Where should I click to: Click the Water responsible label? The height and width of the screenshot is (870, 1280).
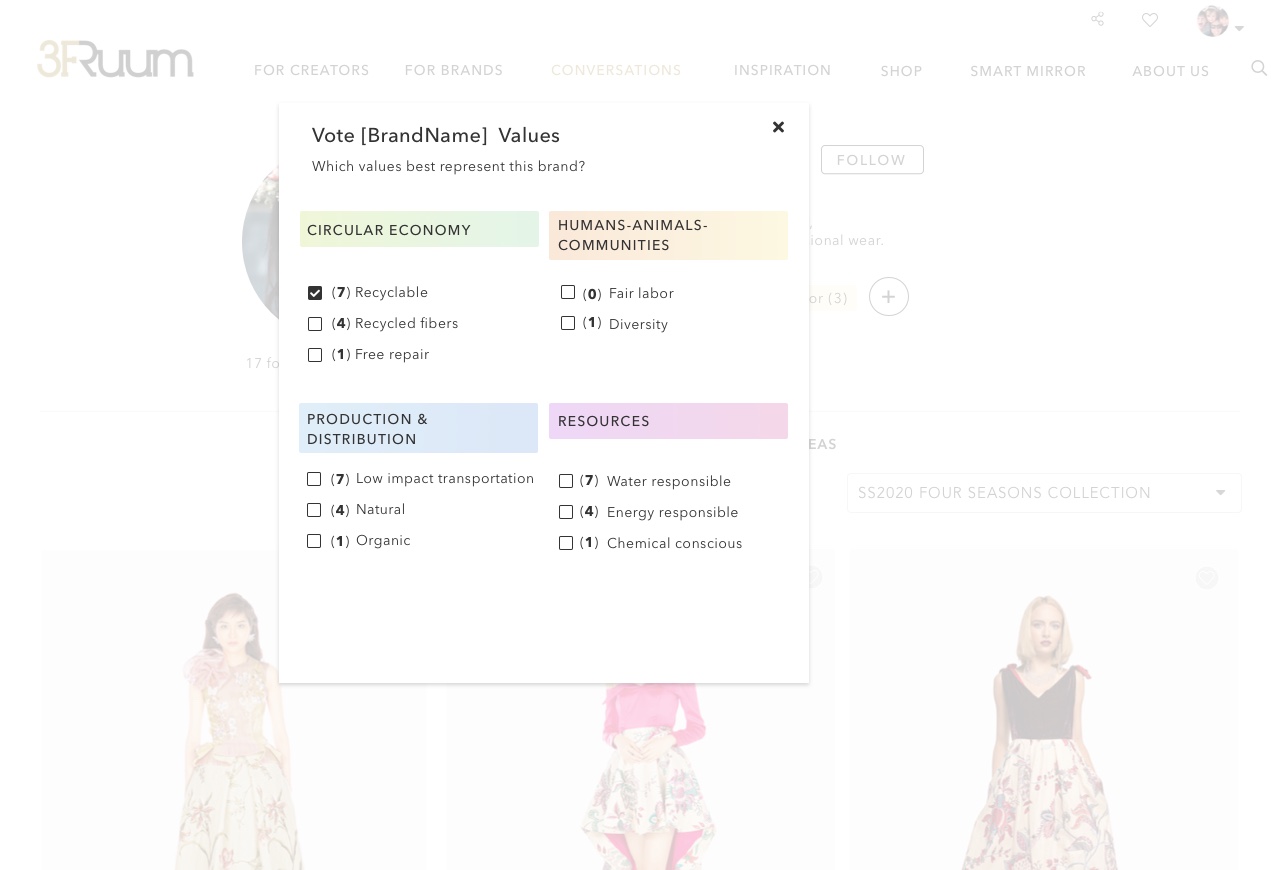[669, 482]
